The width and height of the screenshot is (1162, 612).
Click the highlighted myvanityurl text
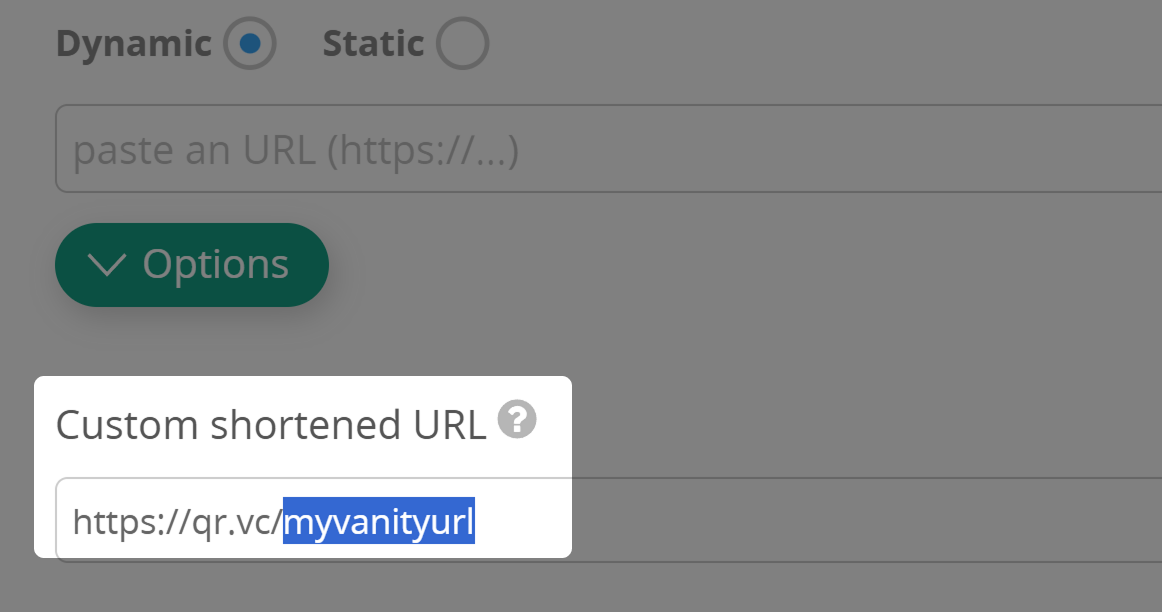(379, 521)
